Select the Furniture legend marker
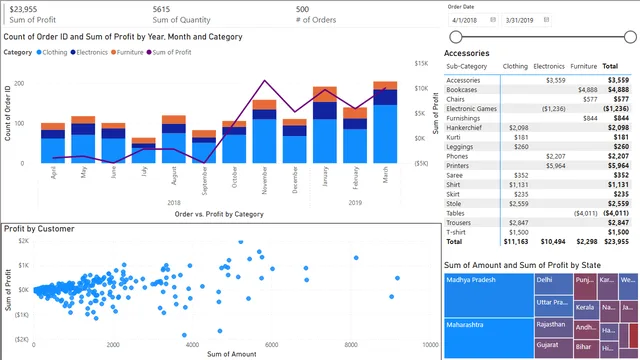The image size is (640, 360). tap(113, 52)
